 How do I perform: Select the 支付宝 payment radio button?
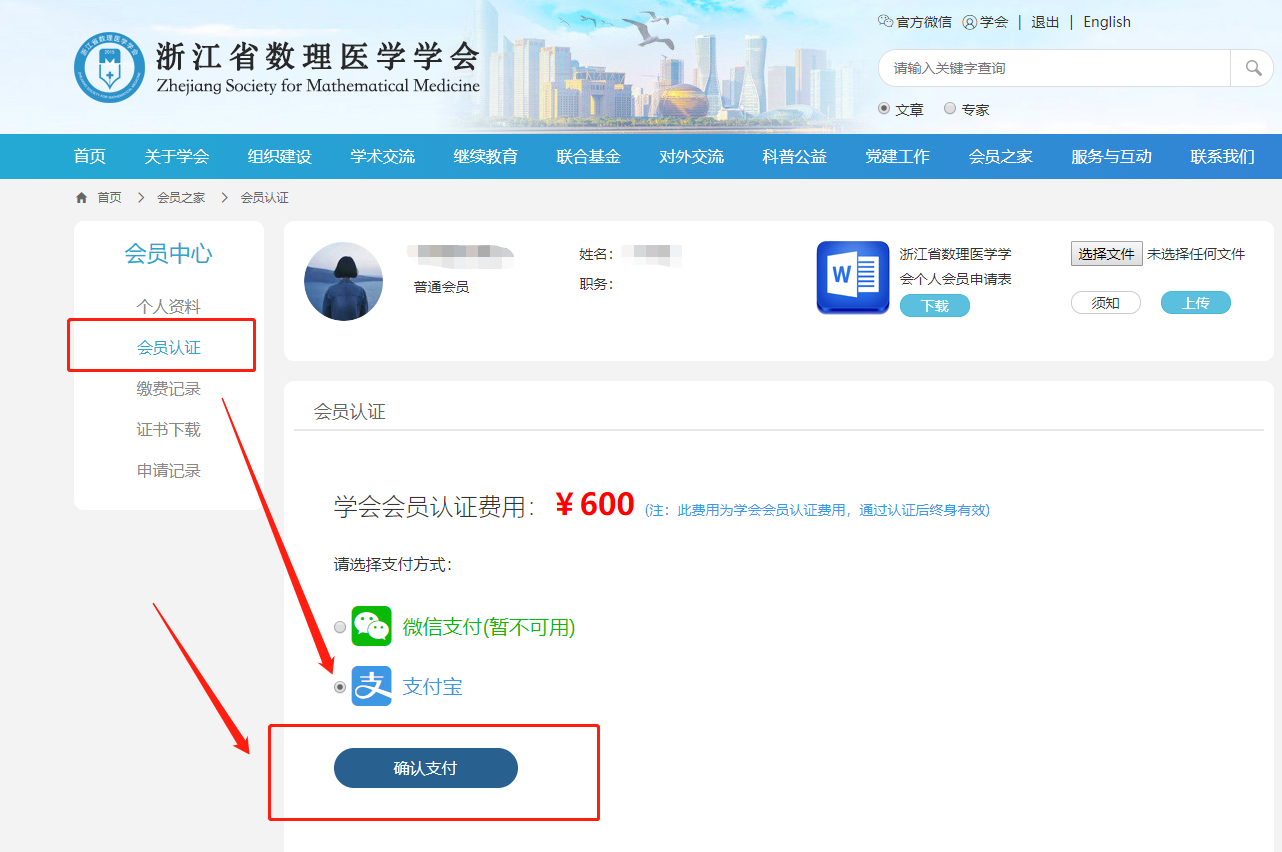click(x=340, y=687)
